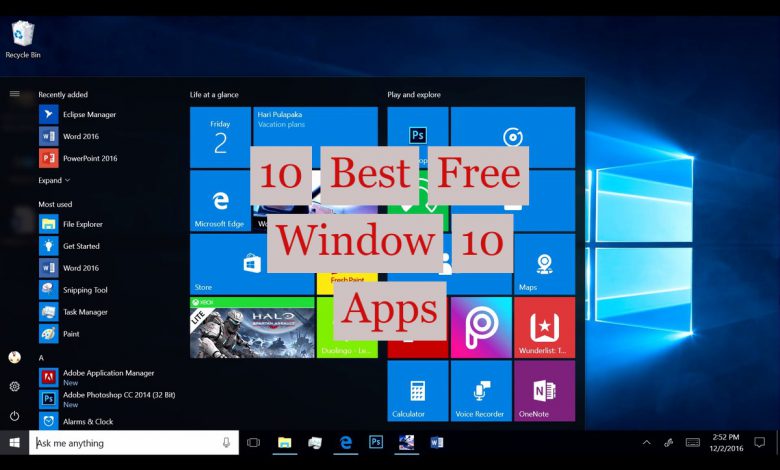
Task: Open the Microsoft Edge tile
Action: coord(220,201)
